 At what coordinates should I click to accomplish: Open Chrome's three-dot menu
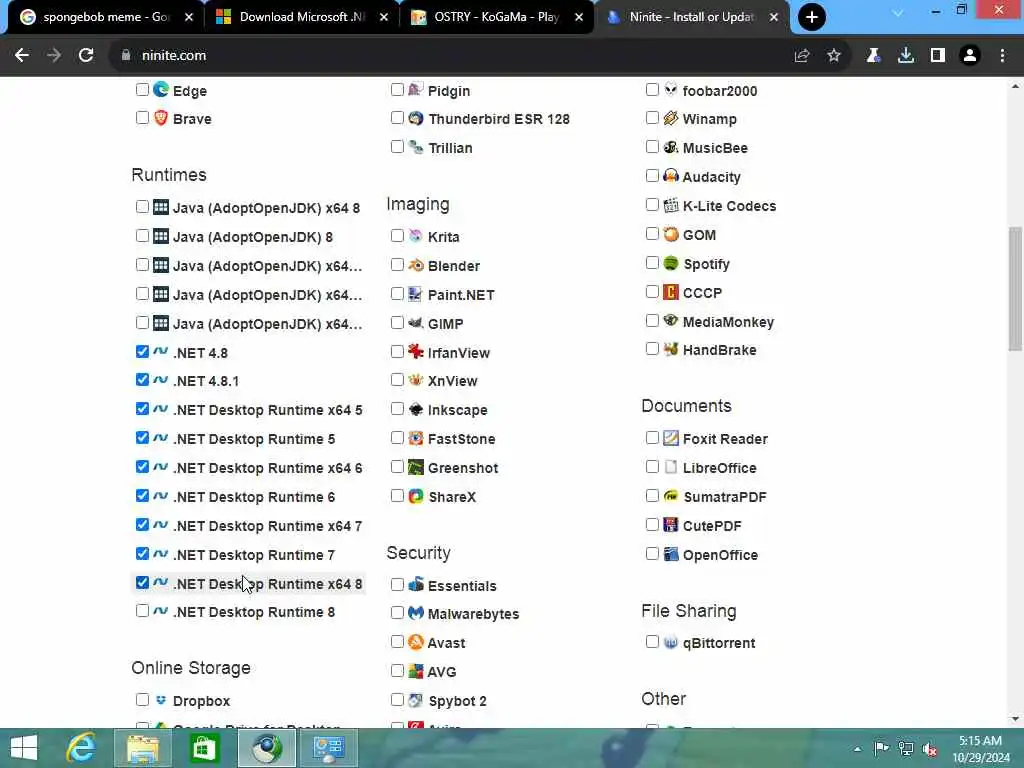1002,56
